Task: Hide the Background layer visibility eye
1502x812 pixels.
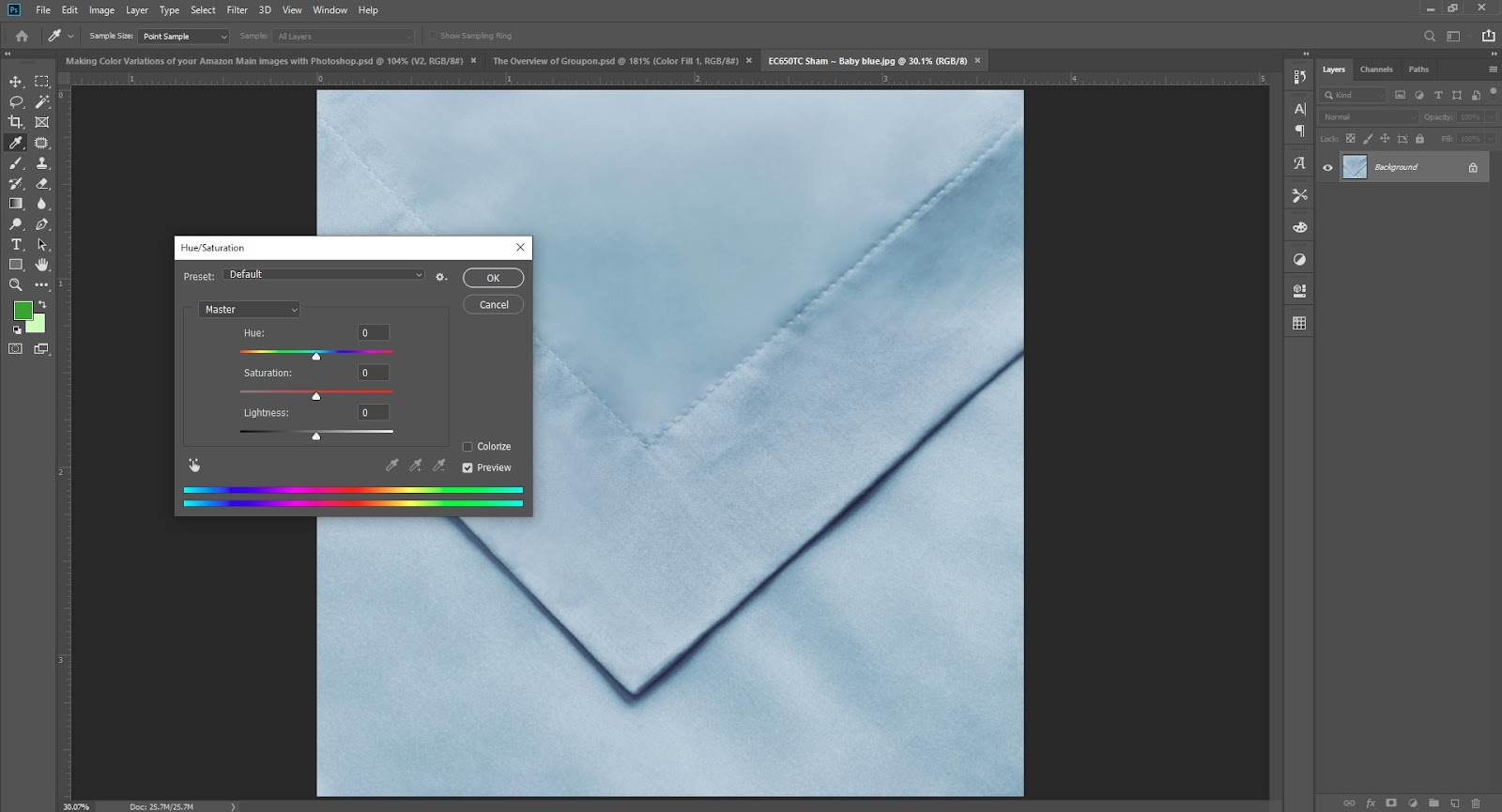Action: (x=1327, y=168)
